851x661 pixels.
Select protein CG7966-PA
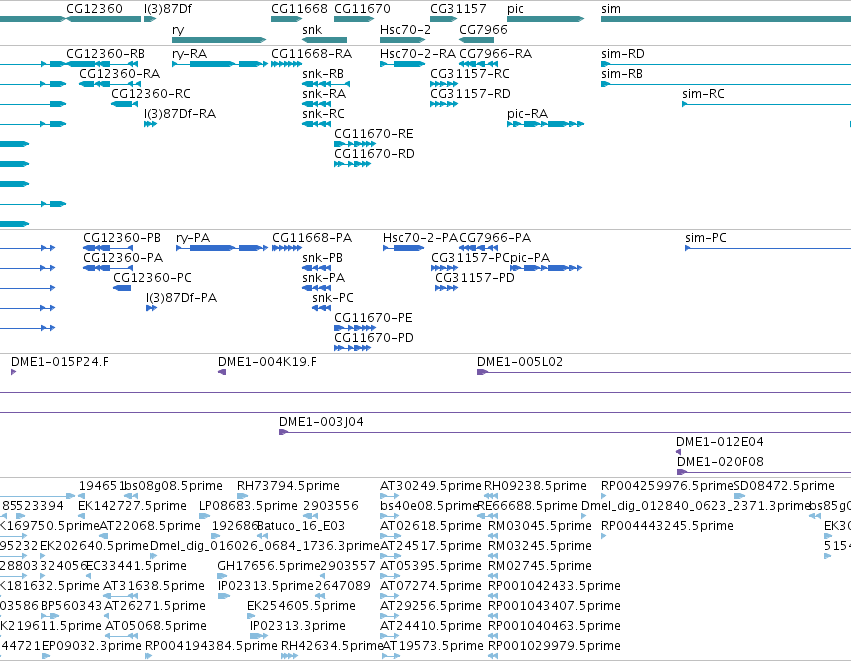[x=479, y=248]
